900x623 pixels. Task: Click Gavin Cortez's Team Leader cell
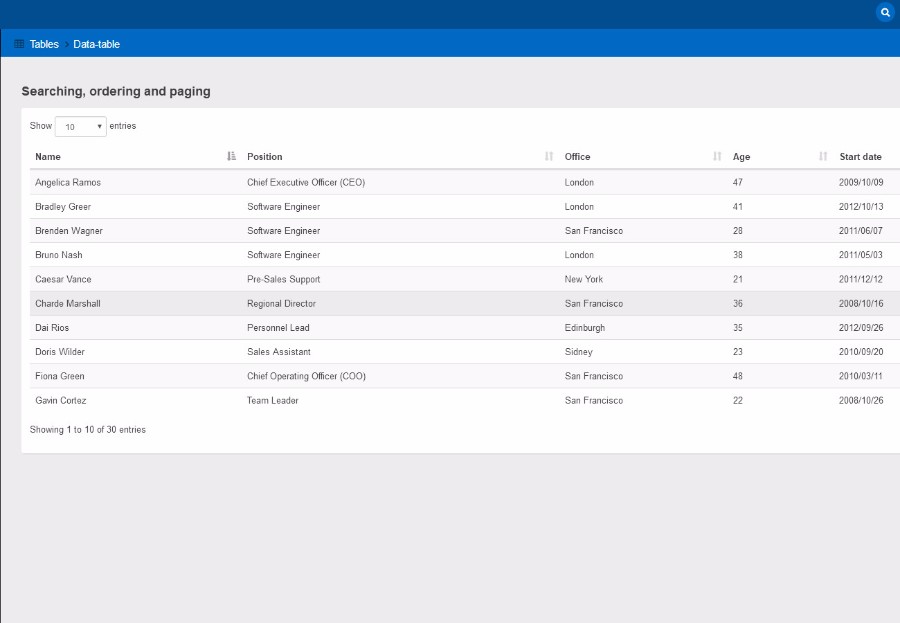(x=272, y=401)
